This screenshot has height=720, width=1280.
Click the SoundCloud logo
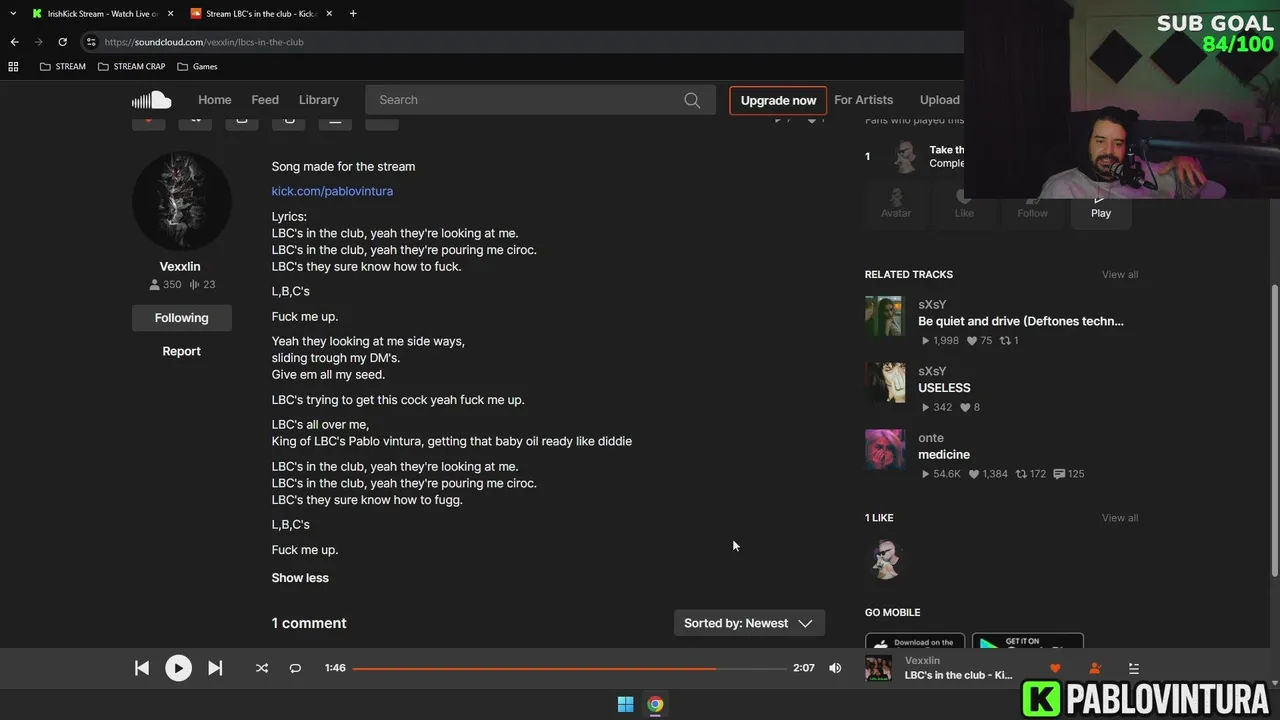click(x=152, y=100)
